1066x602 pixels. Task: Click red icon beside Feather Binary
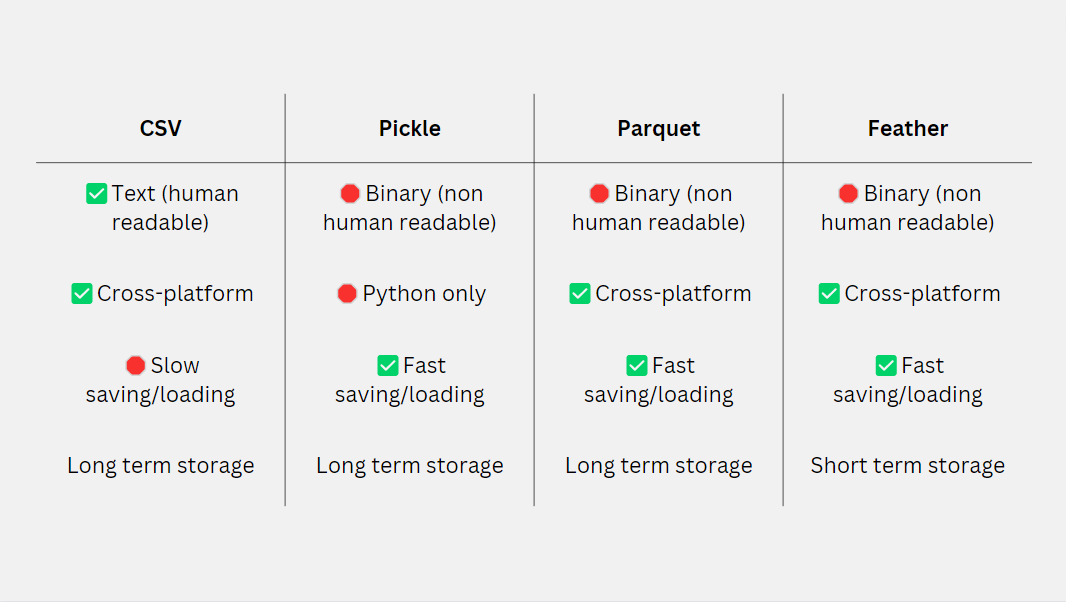(848, 194)
